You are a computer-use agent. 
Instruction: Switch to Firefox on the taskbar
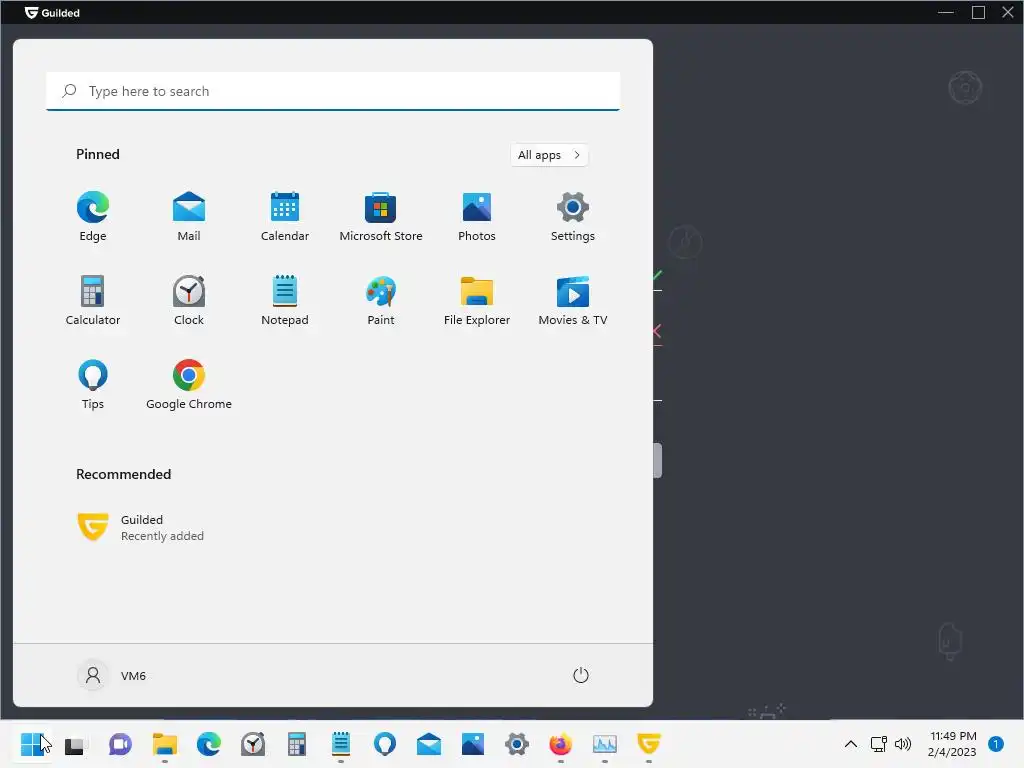[x=561, y=744]
